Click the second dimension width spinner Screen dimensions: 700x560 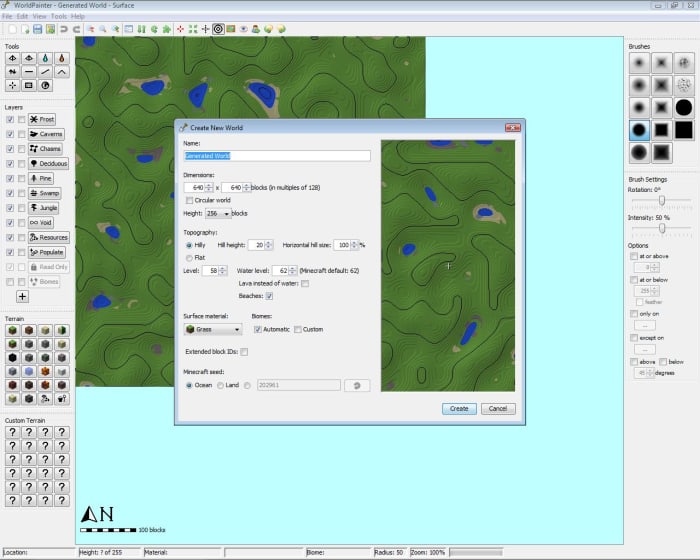click(246, 188)
